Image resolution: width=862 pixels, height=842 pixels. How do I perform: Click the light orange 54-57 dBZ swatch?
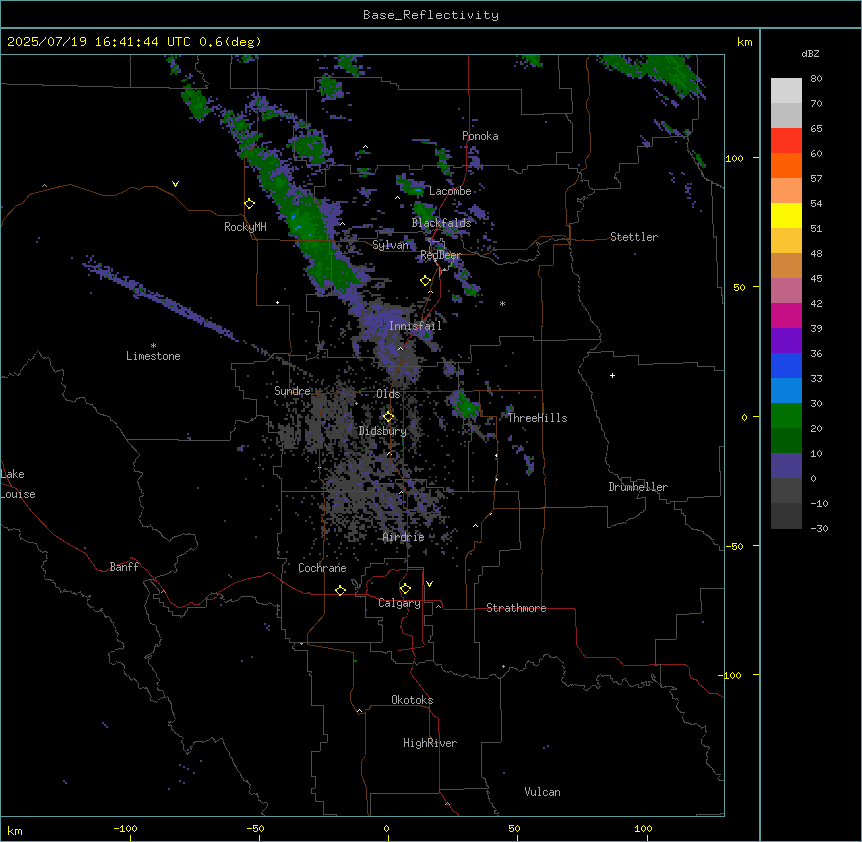(786, 191)
